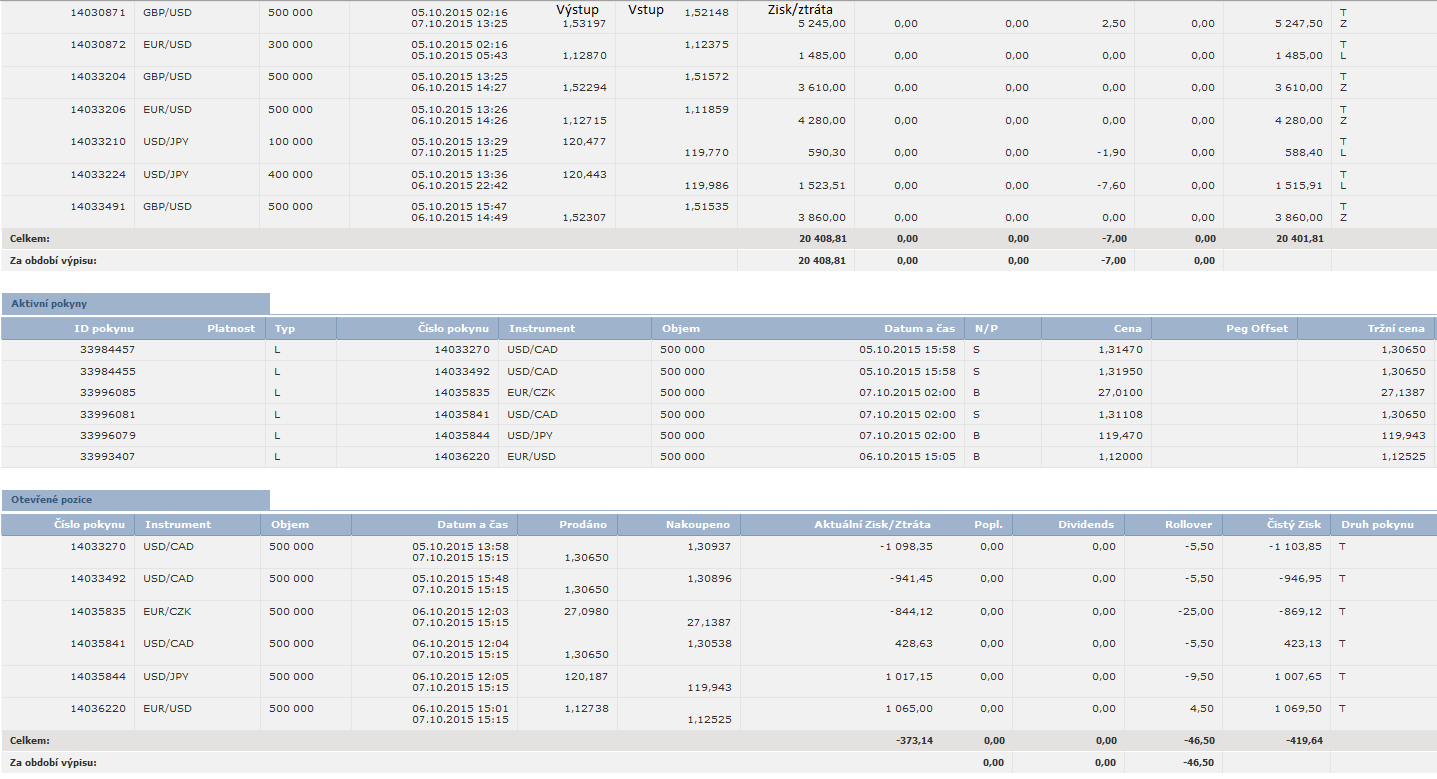Click the sold price 1,12738

[586, 708]
